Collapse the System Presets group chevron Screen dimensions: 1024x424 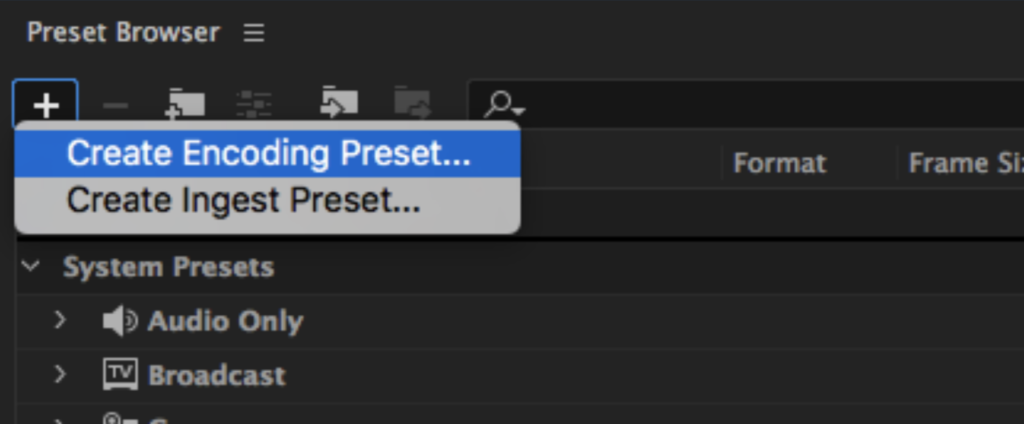tap(31, 266)
